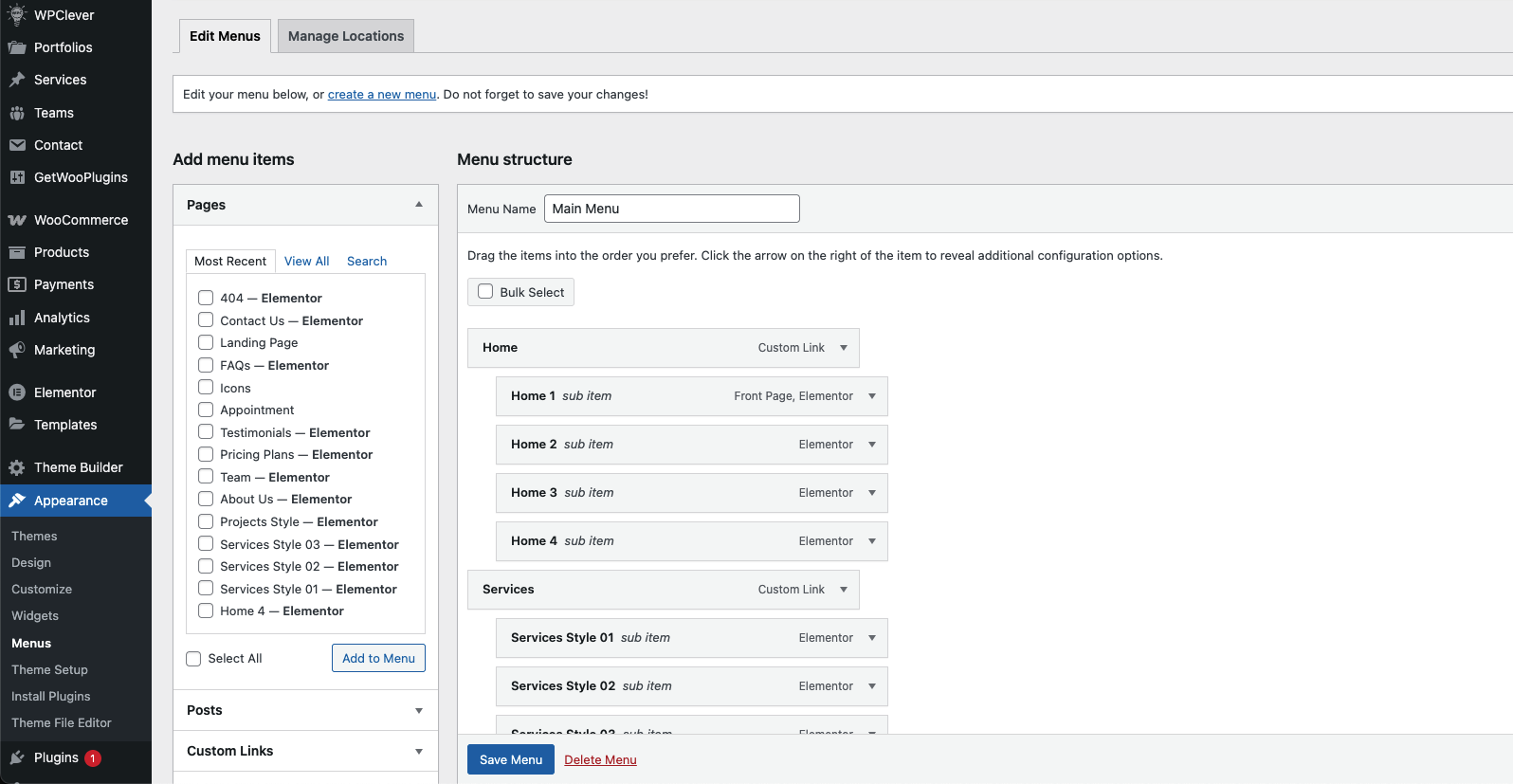Viewport: 1513px width, 784px height.
Task: Click the Menu Name text field
Action: 671,209
